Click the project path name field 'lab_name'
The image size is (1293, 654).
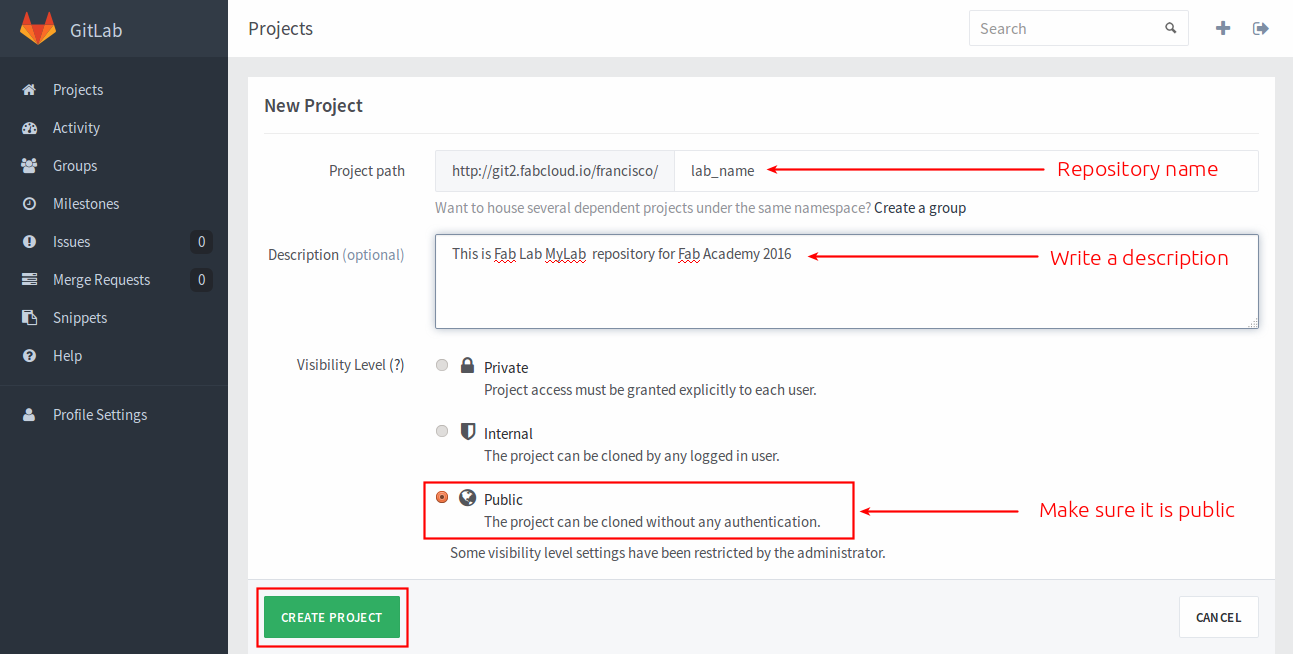[966, 171]
